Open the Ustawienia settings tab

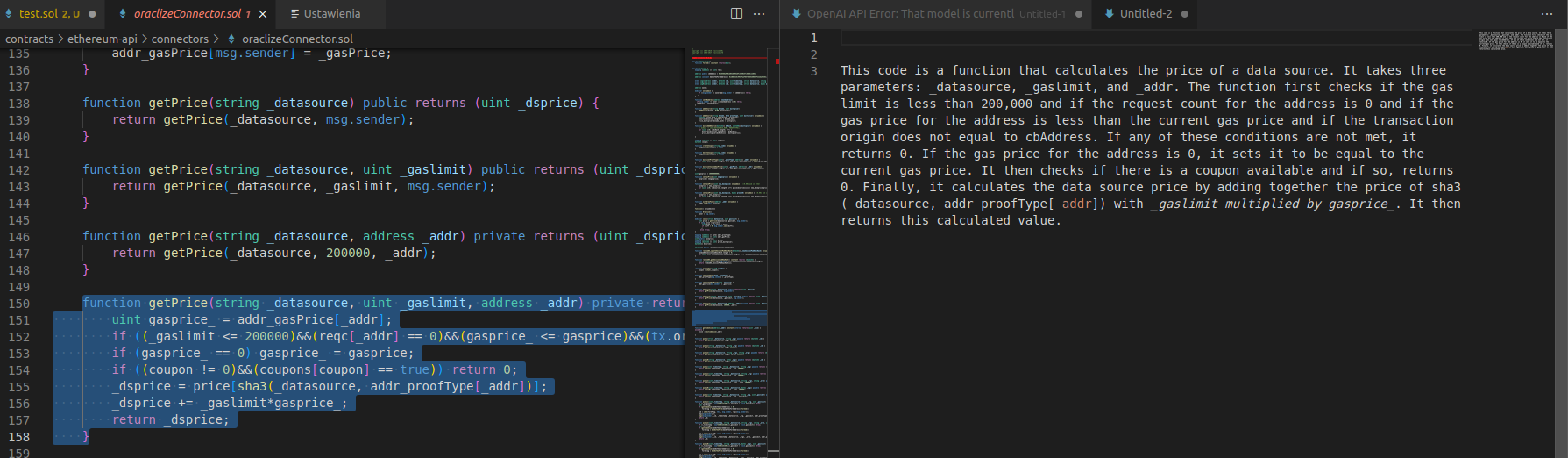point(330,14)
